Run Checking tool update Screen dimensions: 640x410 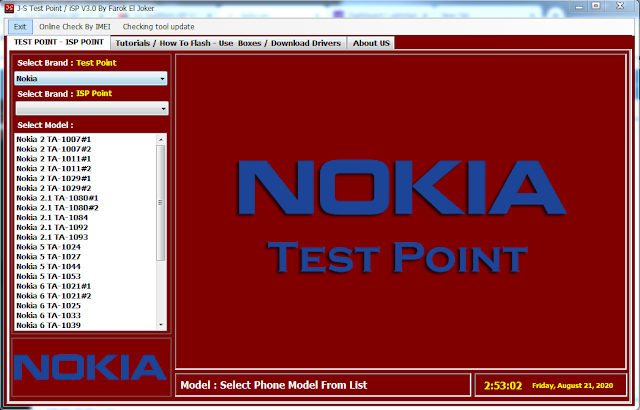[x=158, y=27]
